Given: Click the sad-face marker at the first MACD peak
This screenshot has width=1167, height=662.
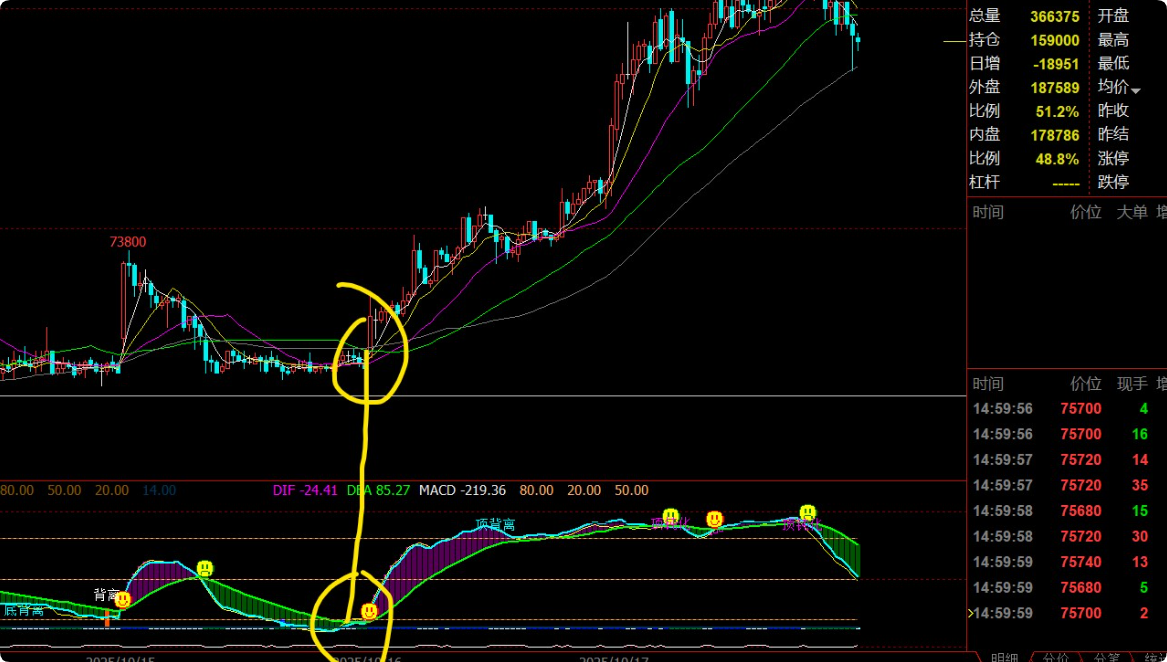Looking at the screenshot, I should (x=205, y=569).
